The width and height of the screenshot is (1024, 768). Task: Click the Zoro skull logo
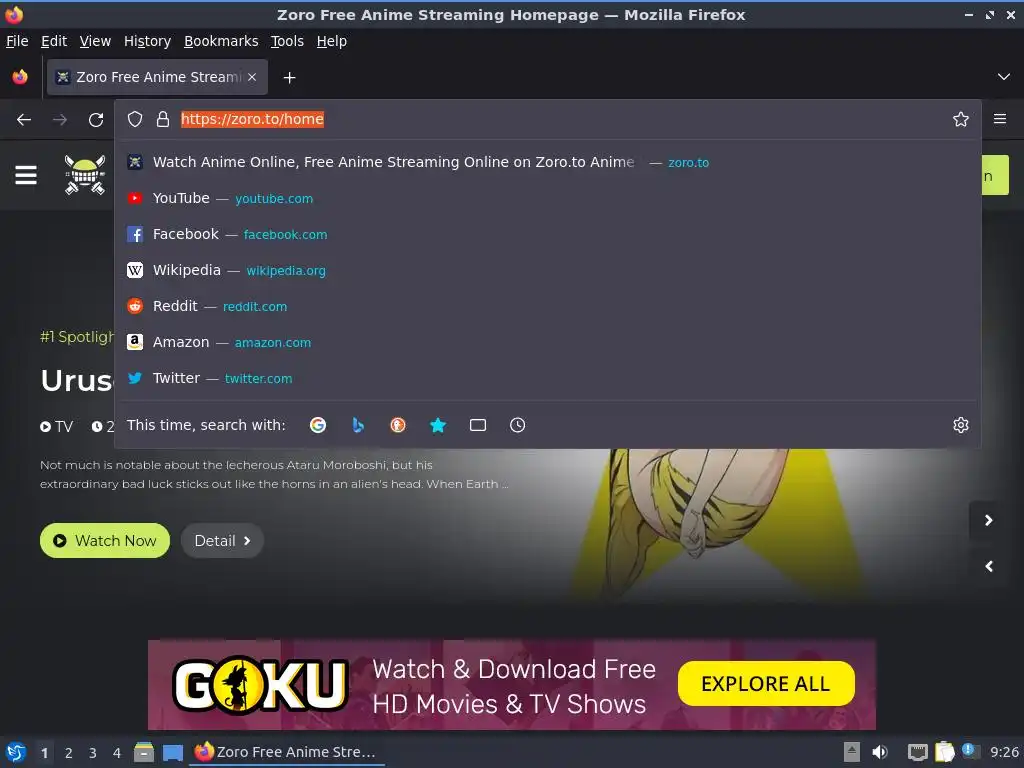point(85,174)
